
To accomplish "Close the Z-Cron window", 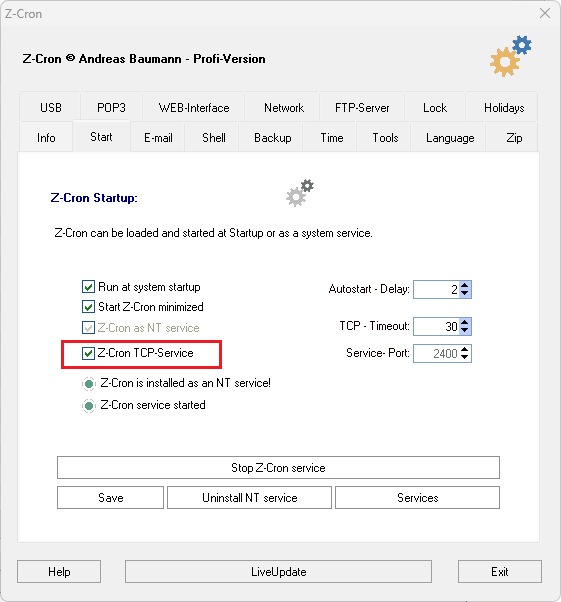I will pyautogui.click(x=545, y=13).
